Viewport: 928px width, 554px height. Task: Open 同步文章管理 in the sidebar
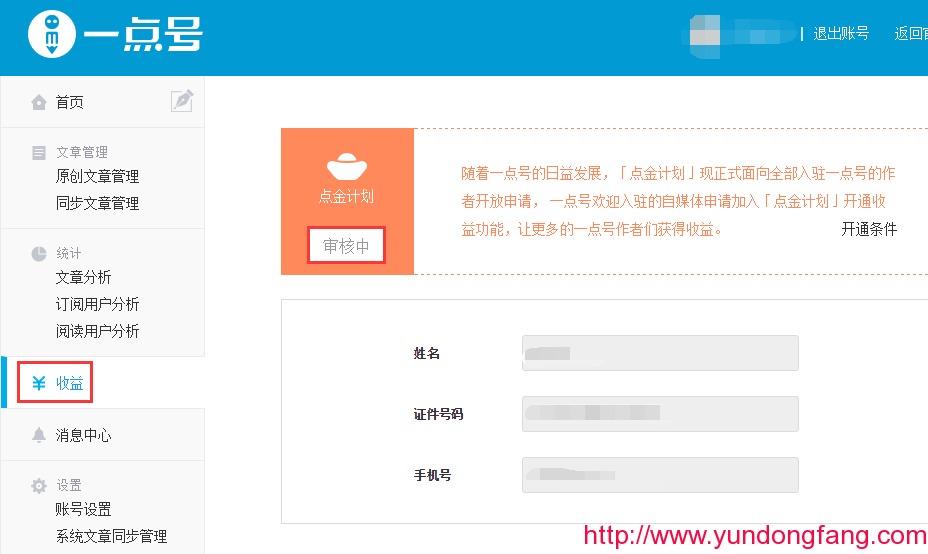97,203
